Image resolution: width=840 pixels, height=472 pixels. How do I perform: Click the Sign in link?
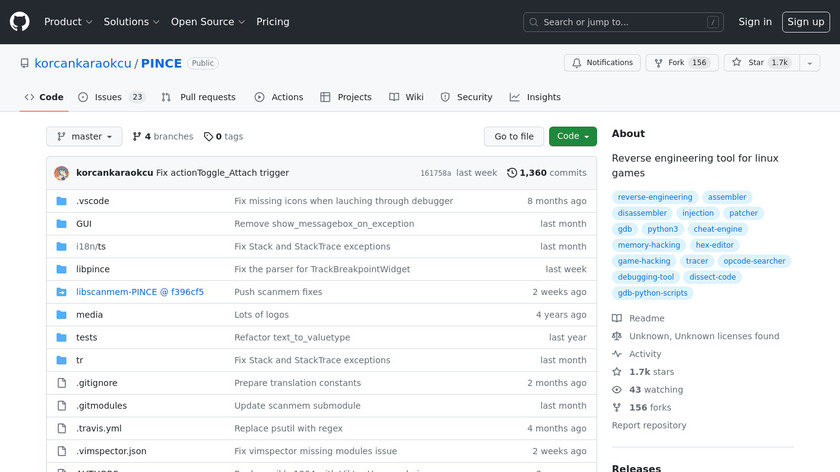coord(755,22)
